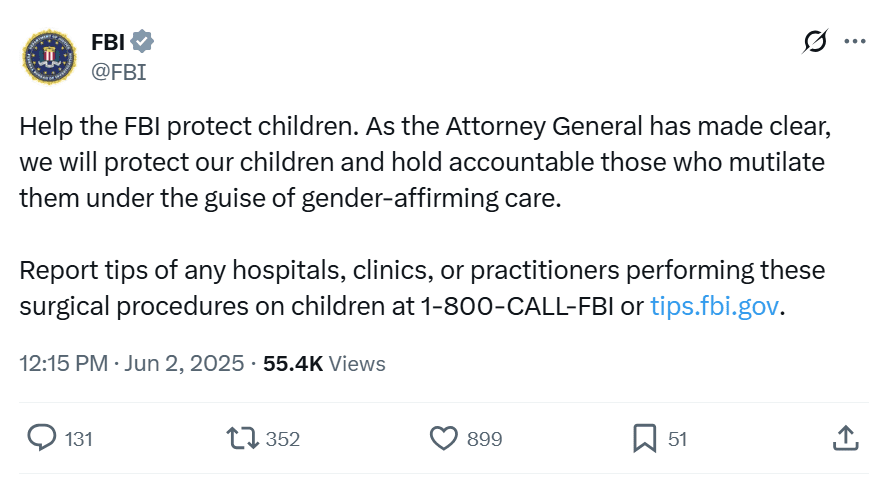Open the FBI profile avatar
Screen dimensions: 892x486
click(x=49, y=57)
